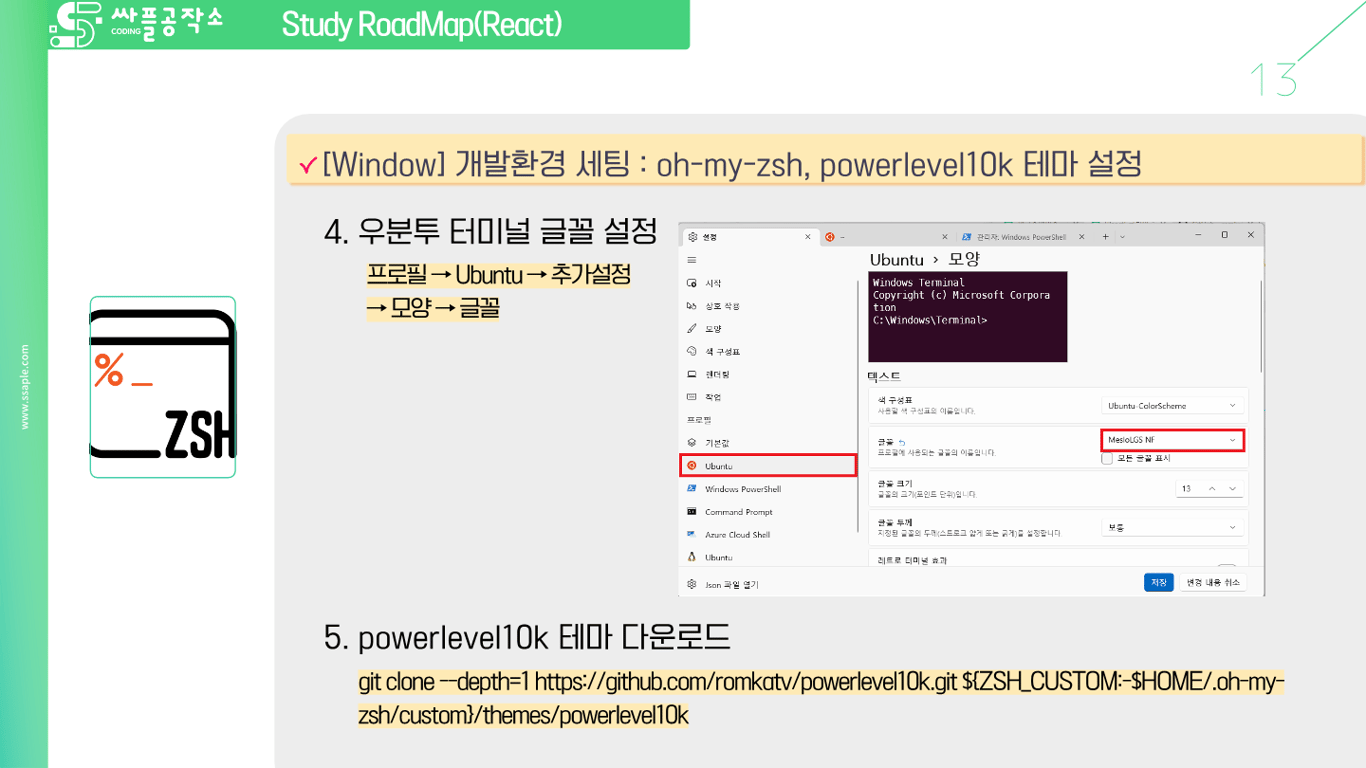Check the 모든 글꼴 표시 checkbox
The height and width of the screenshot is (768, 1366).
[x=1107, y=459]
